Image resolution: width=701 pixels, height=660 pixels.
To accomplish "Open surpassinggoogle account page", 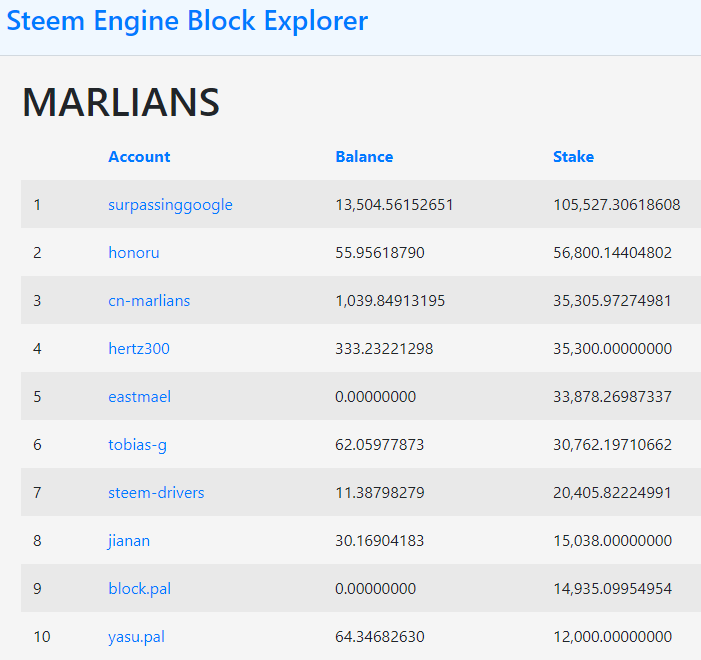I will point(170,205).
